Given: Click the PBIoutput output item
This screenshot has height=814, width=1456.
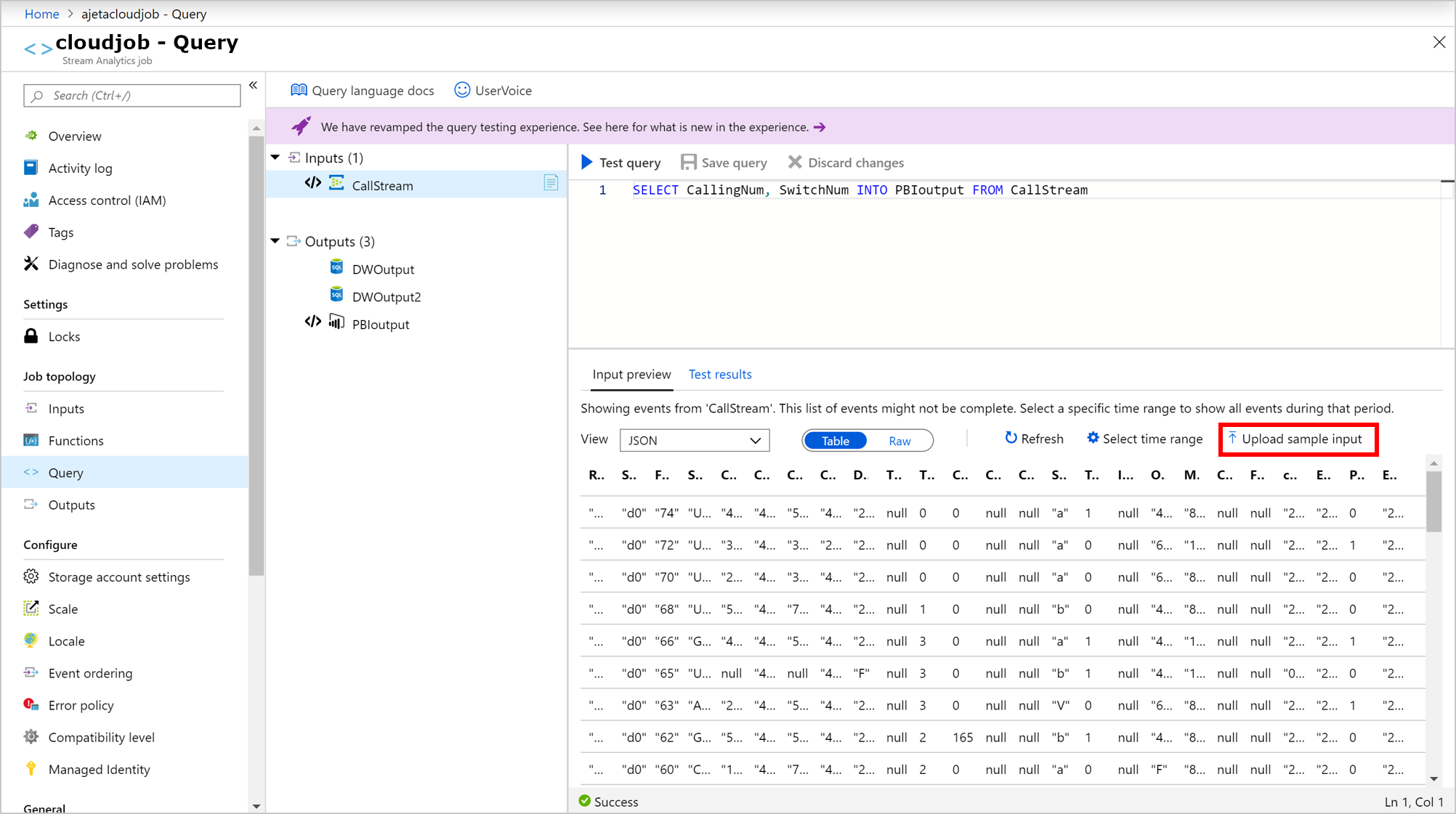Looking at the screenshot, I should pyautogui.click(x=381, y=323).
